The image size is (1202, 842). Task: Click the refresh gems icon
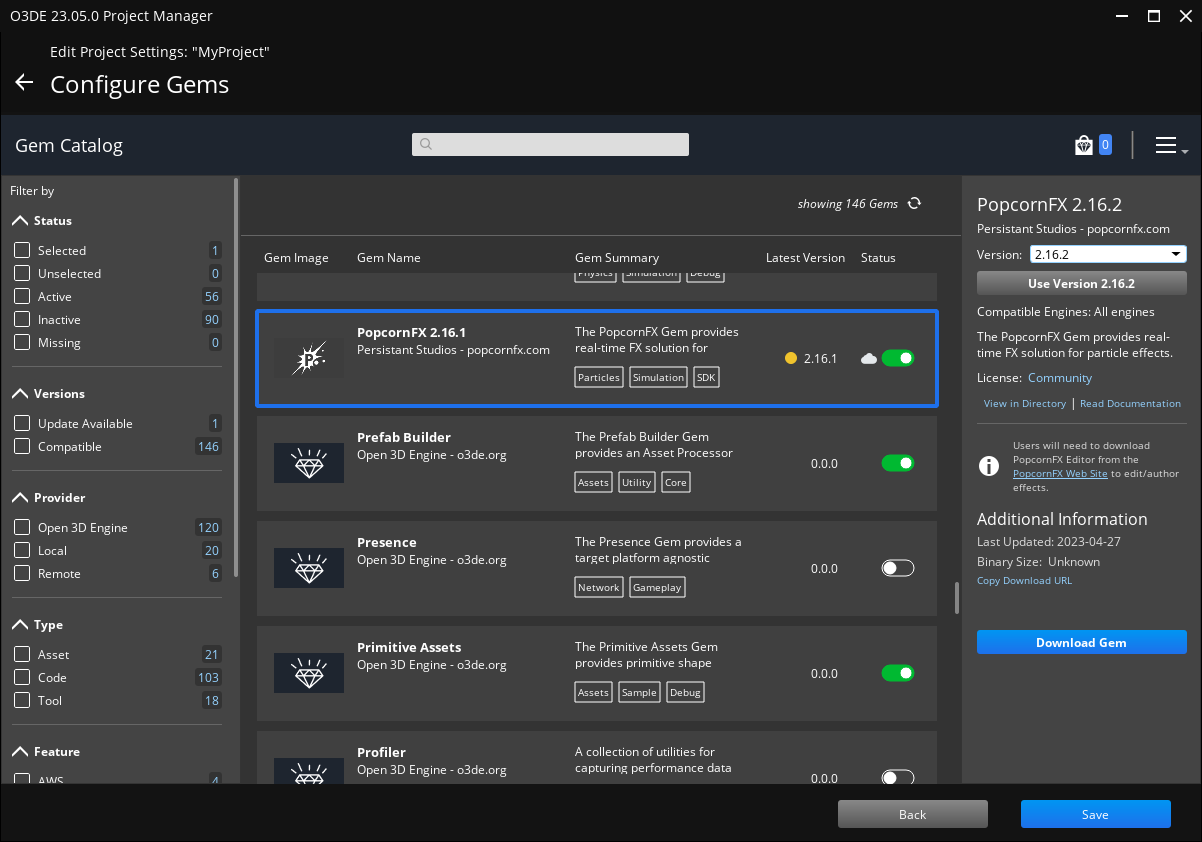click(914, 204)
